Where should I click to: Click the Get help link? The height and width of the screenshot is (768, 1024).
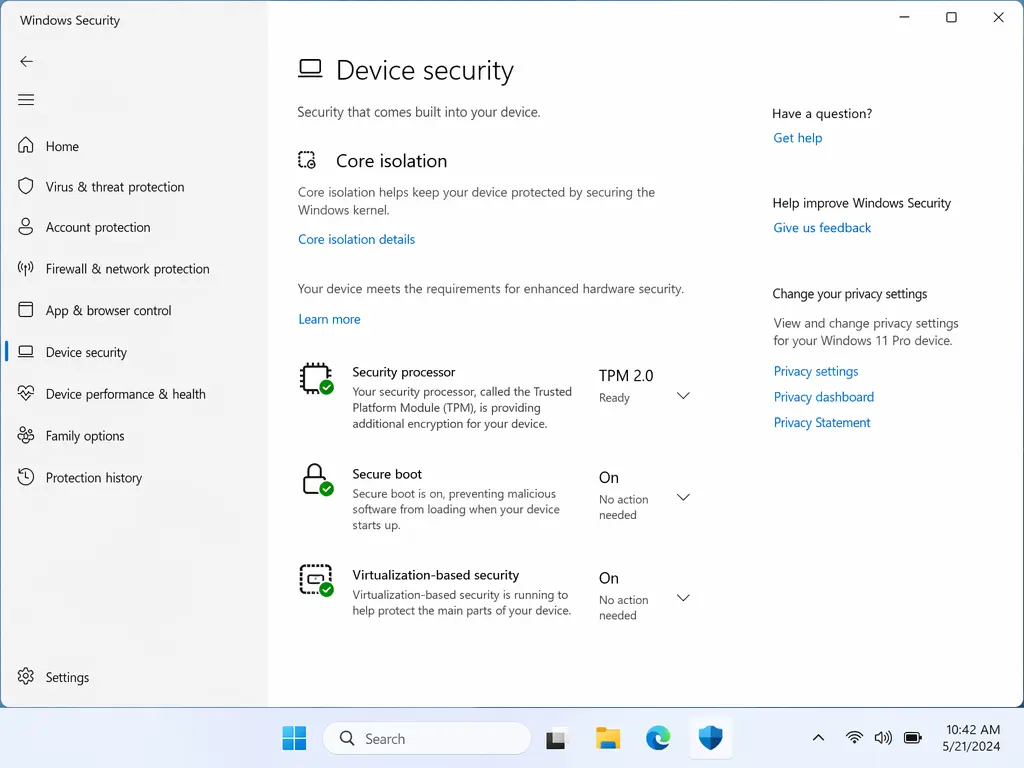797,138
